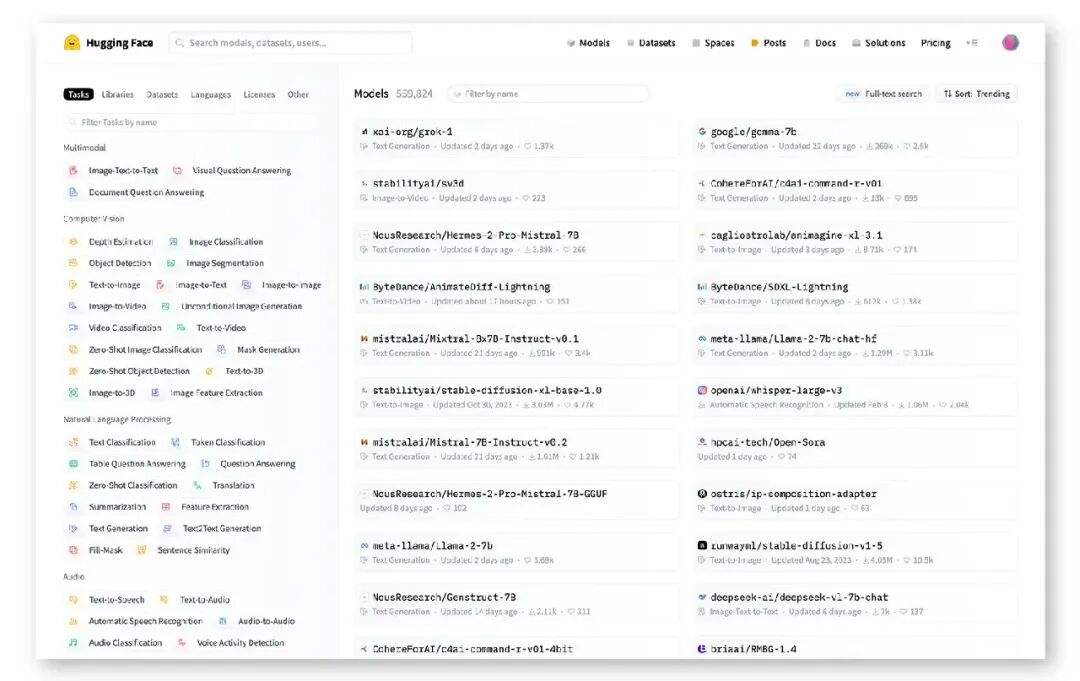Go to Spaces in top navigation

click(x=713, y=43)
